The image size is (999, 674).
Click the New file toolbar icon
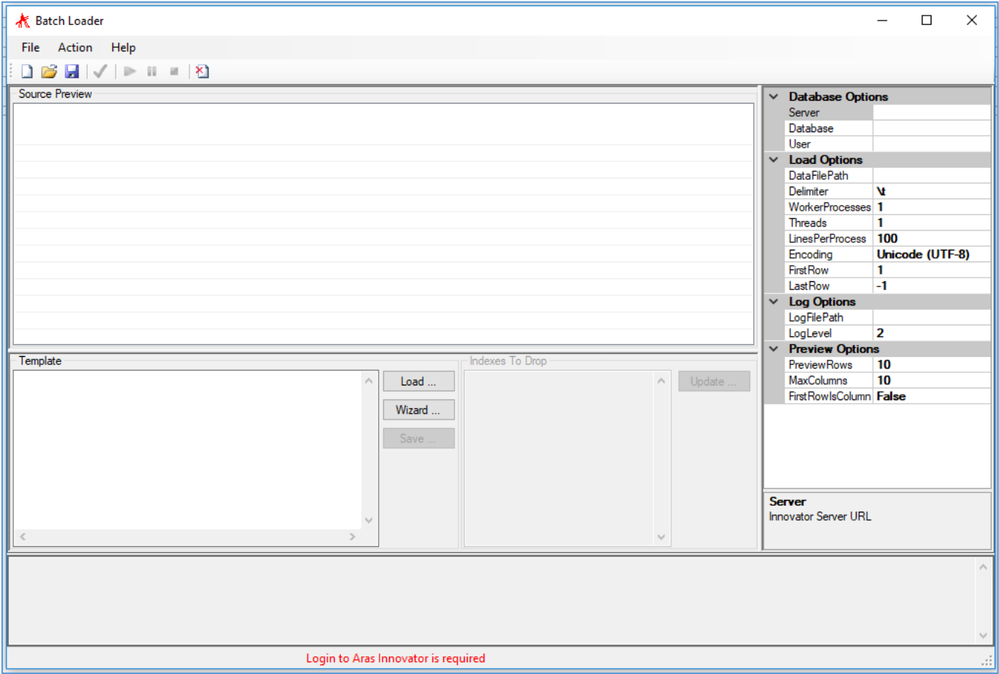(27, 72)
